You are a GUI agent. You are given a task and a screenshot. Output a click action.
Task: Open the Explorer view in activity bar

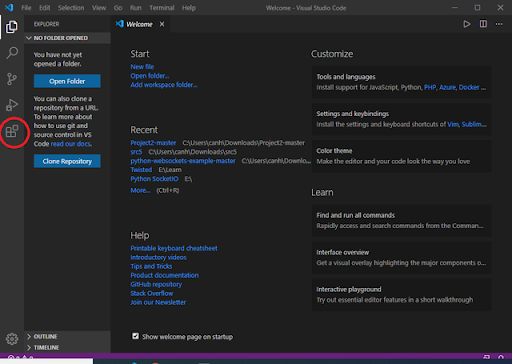click(12, 27)
